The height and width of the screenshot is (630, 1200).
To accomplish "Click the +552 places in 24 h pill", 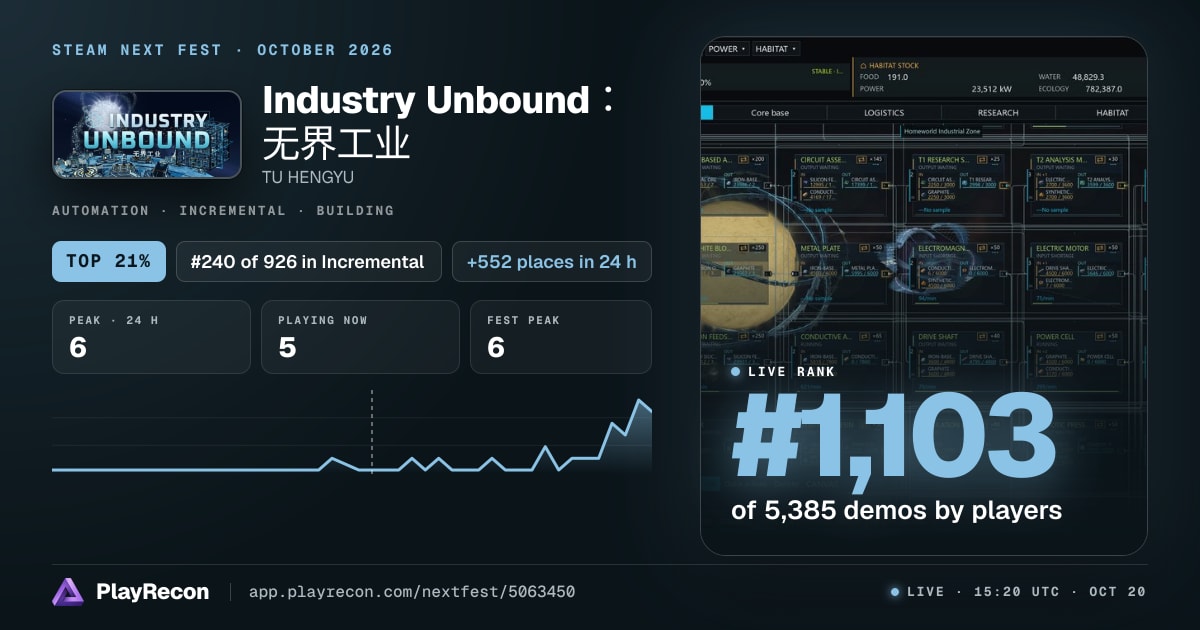I will point(552,262).
